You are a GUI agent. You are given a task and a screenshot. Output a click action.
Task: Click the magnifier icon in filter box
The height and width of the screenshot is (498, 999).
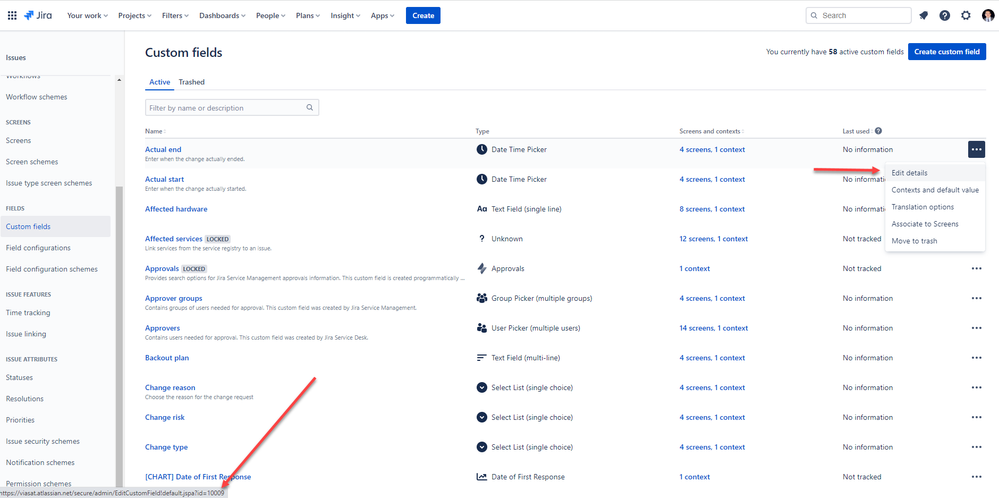[x=310, y=108]
